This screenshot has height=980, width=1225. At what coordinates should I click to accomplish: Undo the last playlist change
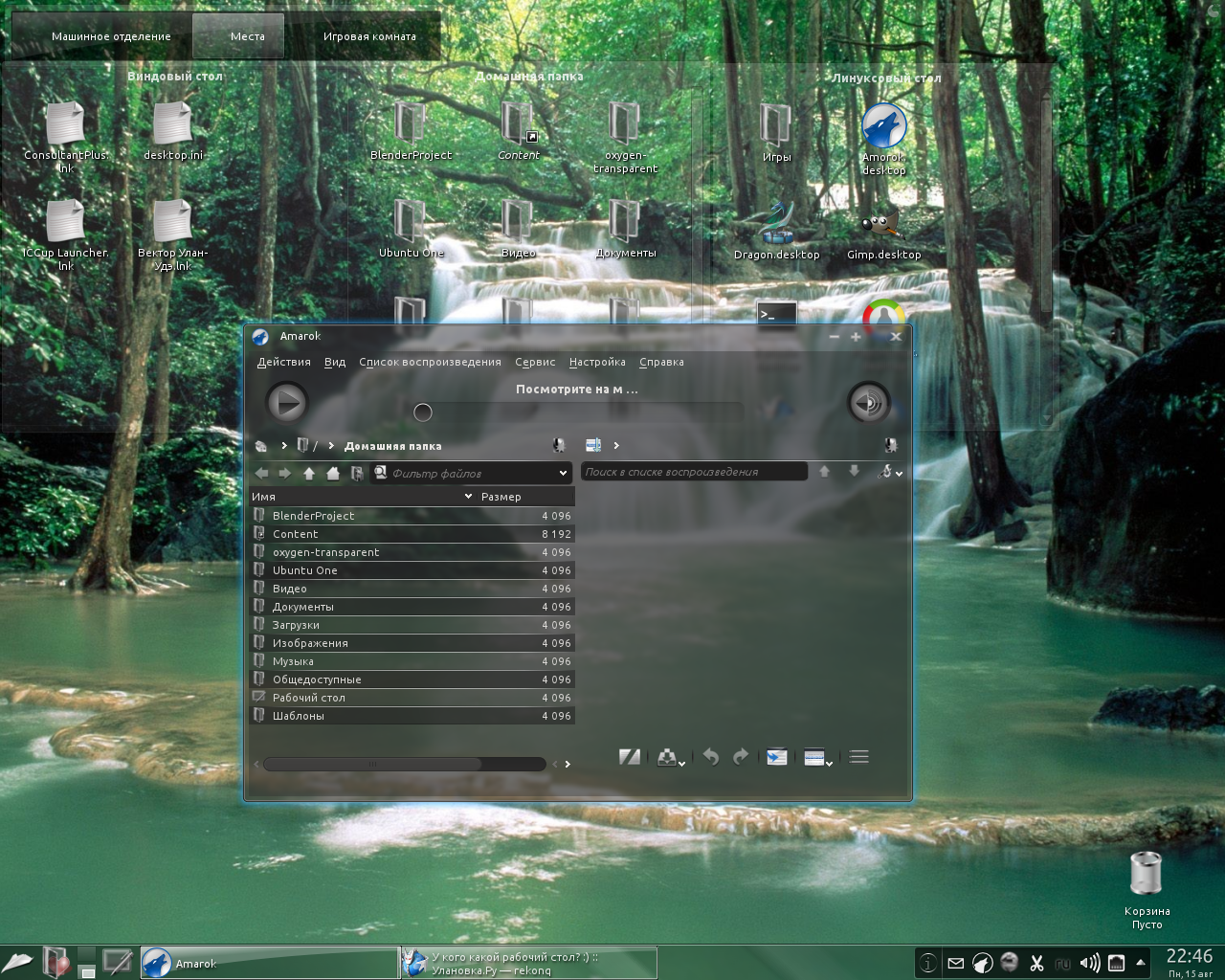click(710, 757)
